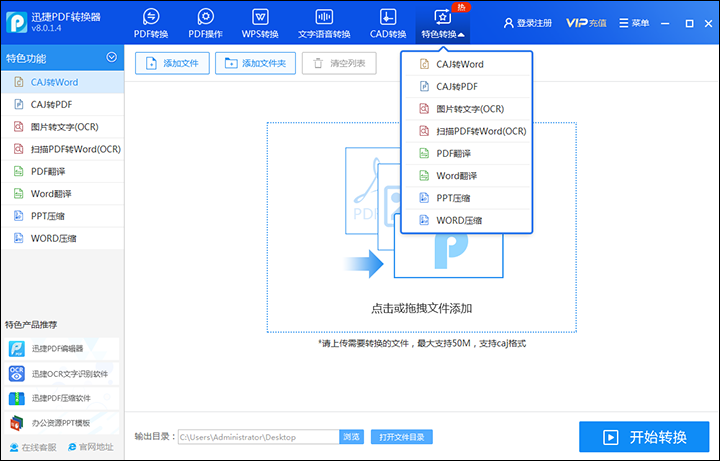This screenshot has width=720, height=461.
Task: Click the 浏览 browse button
Action: [x=352, y=437]
